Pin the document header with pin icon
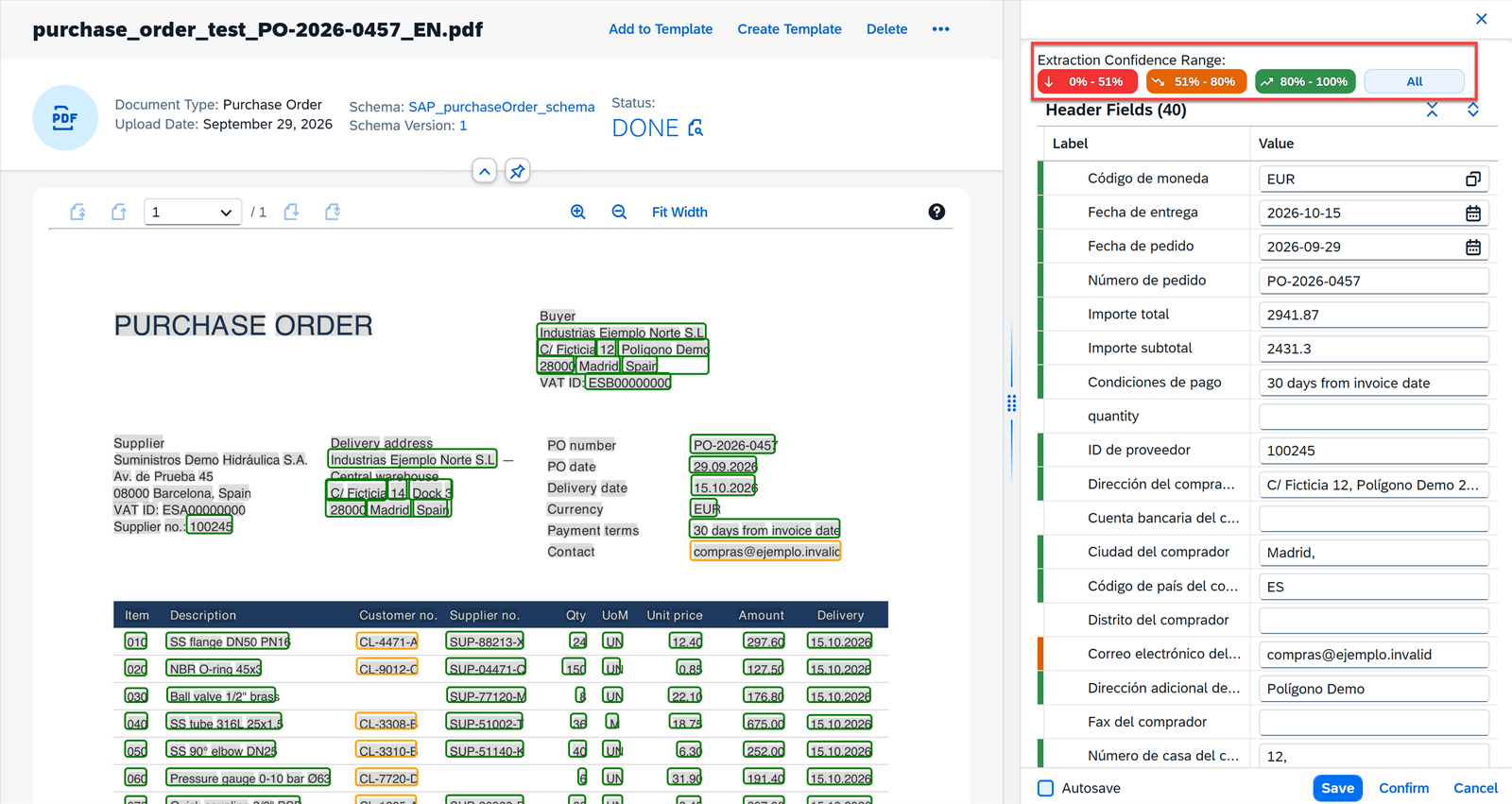 click(x=517, y=171)
